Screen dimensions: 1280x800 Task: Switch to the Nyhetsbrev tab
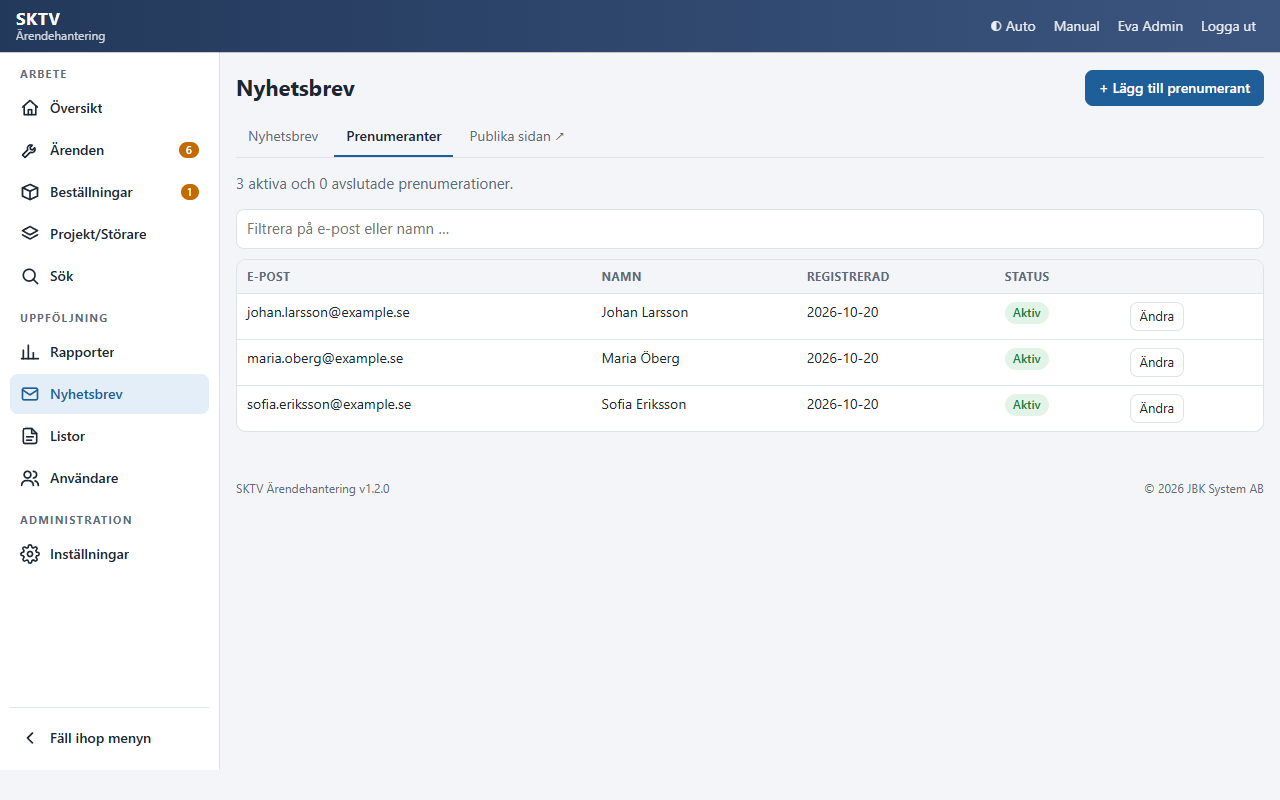click(x=283, y=136)
